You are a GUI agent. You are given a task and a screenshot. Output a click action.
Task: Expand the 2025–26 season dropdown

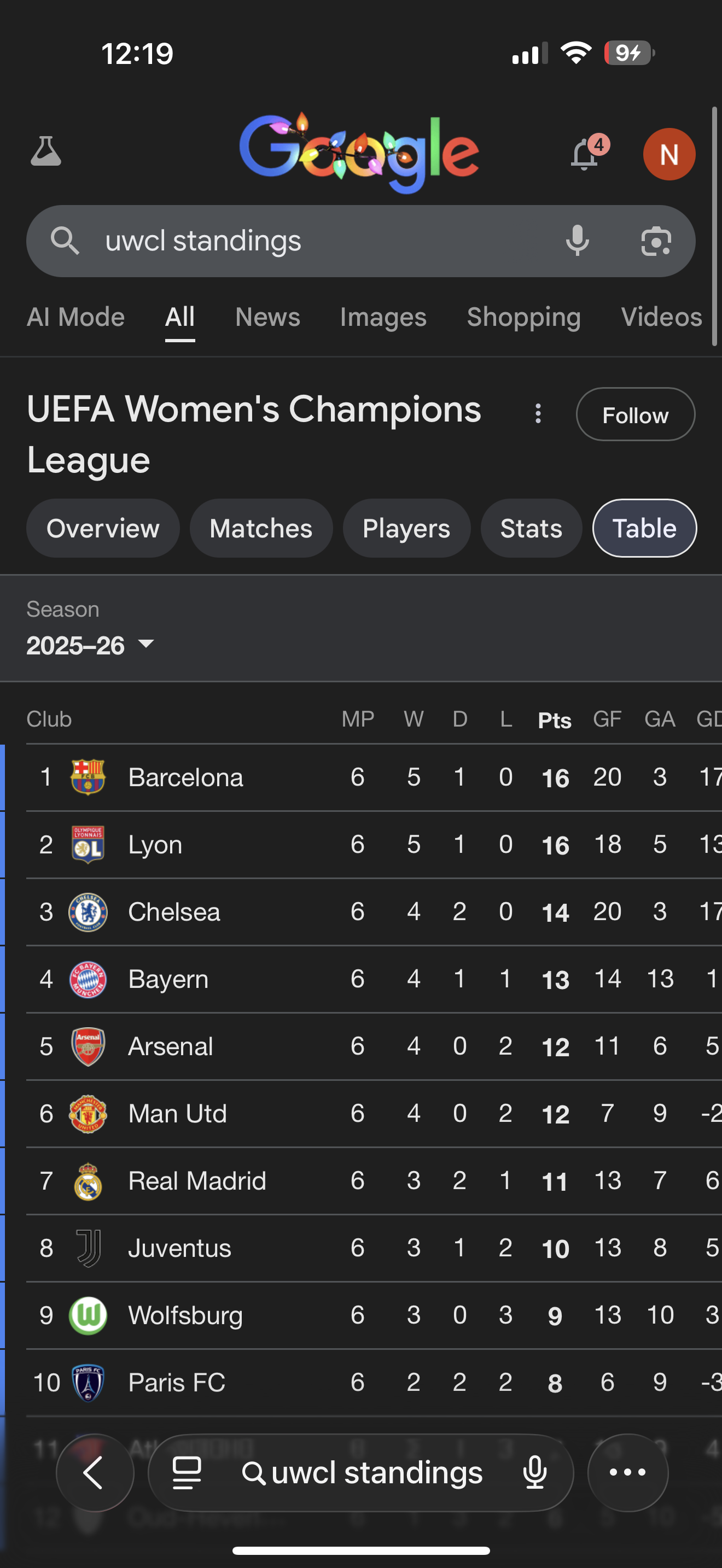[90, 645]
